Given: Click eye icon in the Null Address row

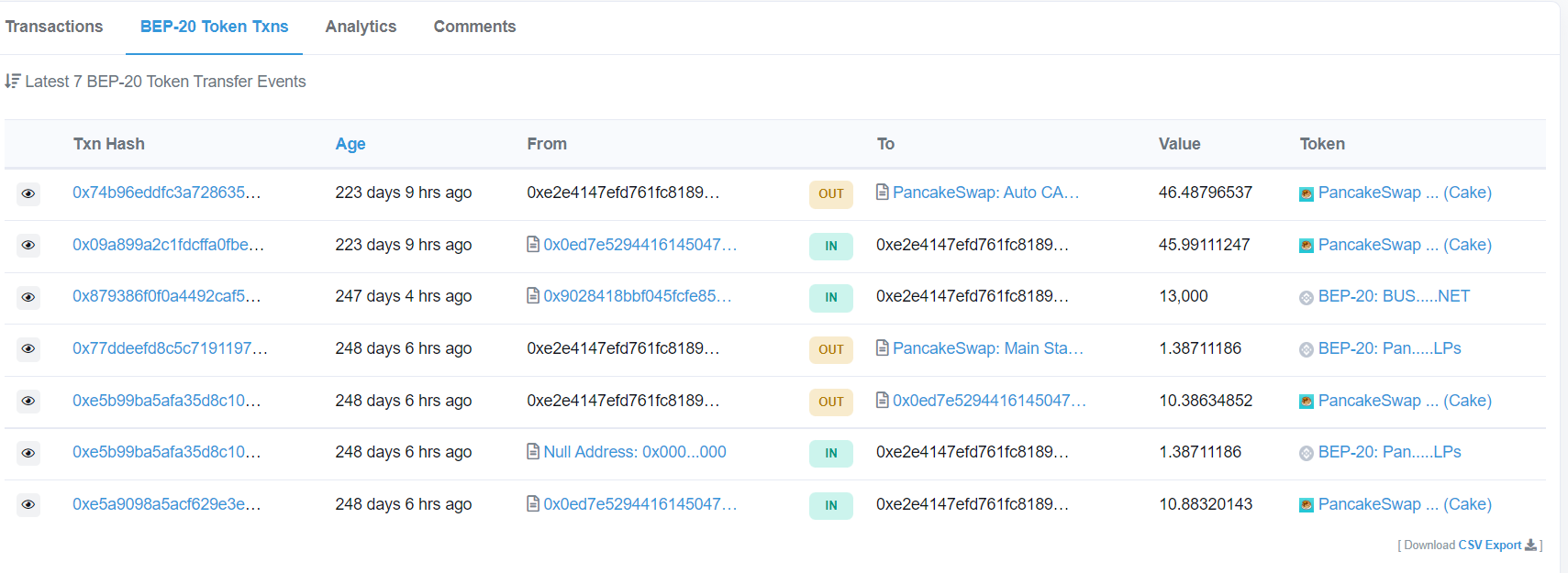Looking at the screenshot, I should coord(28,453).
